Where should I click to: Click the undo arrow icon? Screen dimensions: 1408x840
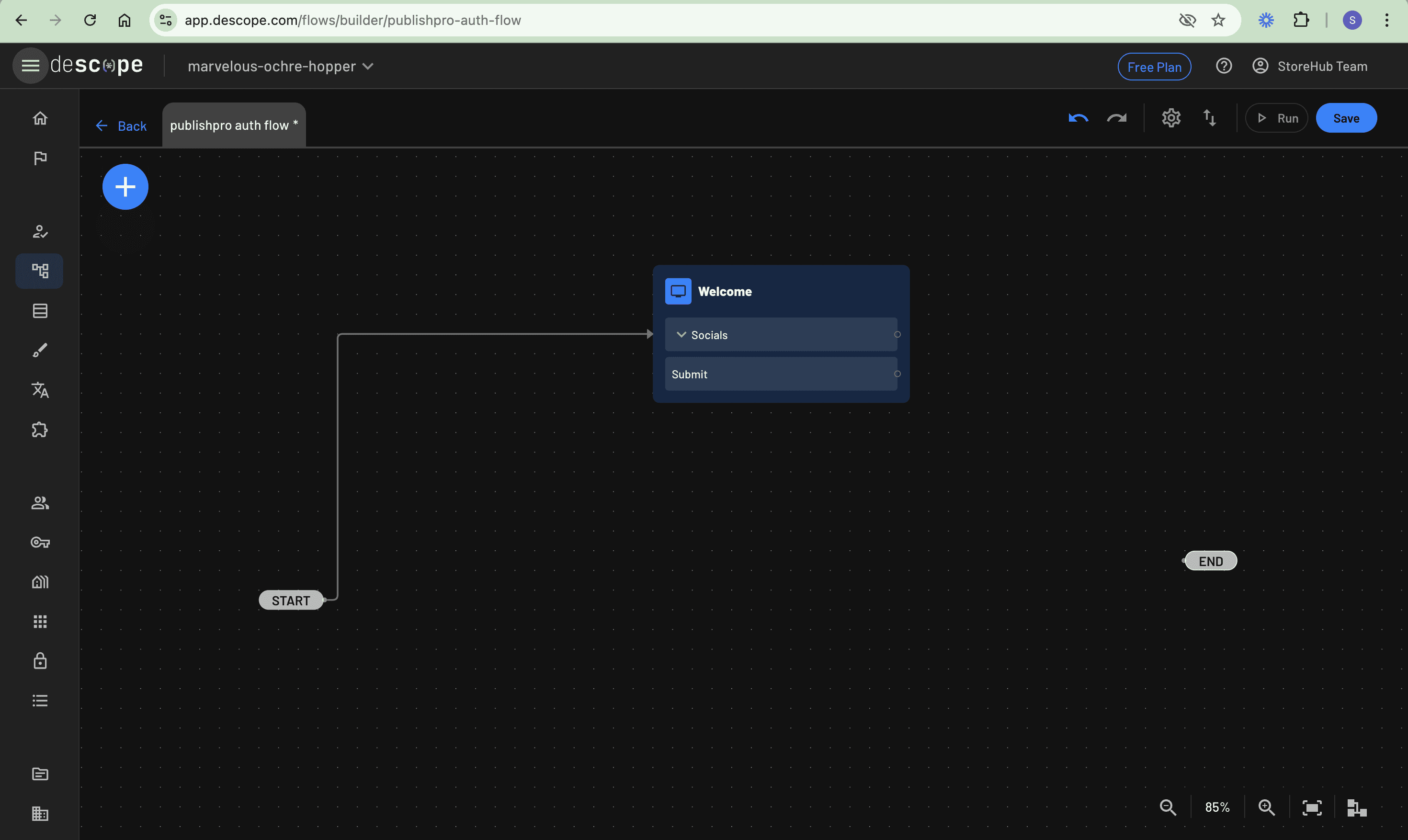(x=1078, y=118)
